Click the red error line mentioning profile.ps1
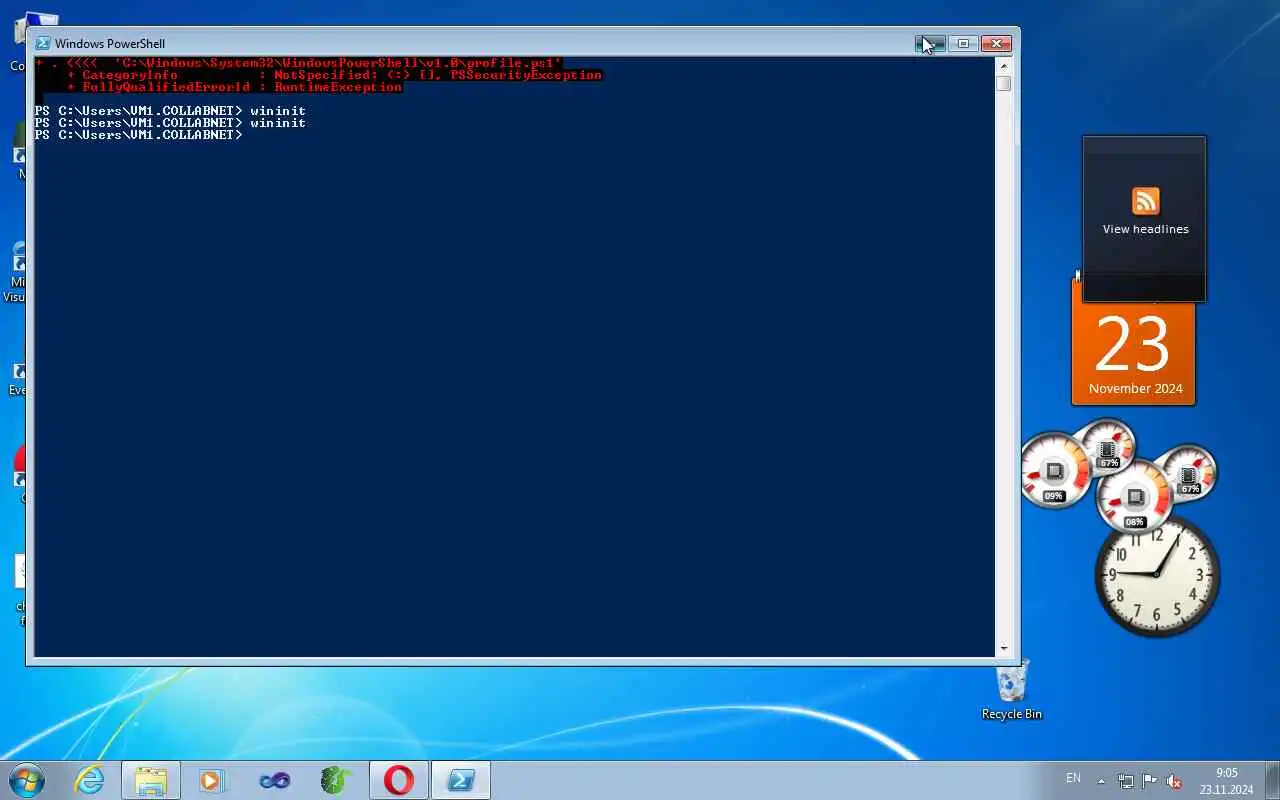This screenshot has width=1280, height=800. coord(298,63)
